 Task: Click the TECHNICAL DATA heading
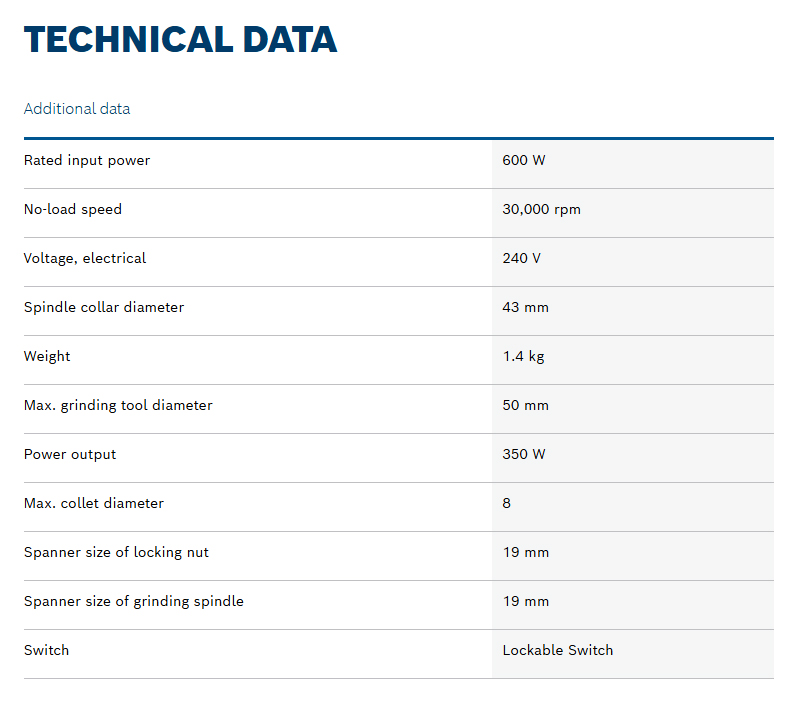[x=180, y=39]
